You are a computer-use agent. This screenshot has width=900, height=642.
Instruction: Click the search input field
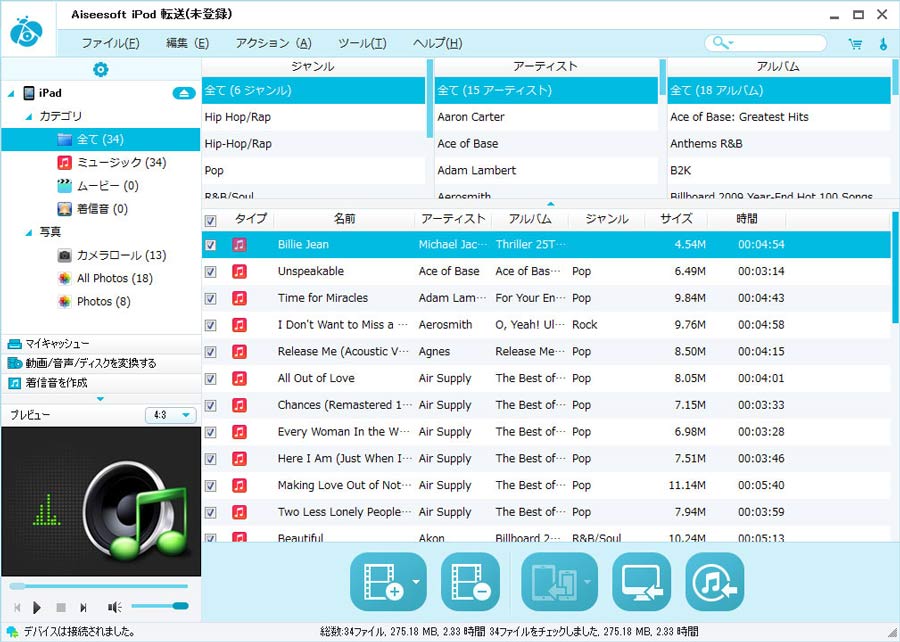pos(778,43)
